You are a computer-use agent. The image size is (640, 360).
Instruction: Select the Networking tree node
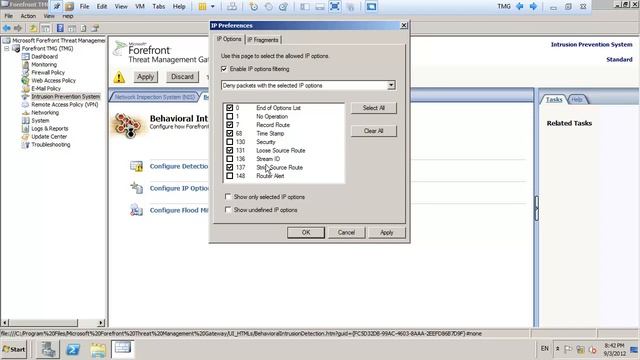pyautogui.click(x=45, y=112)
